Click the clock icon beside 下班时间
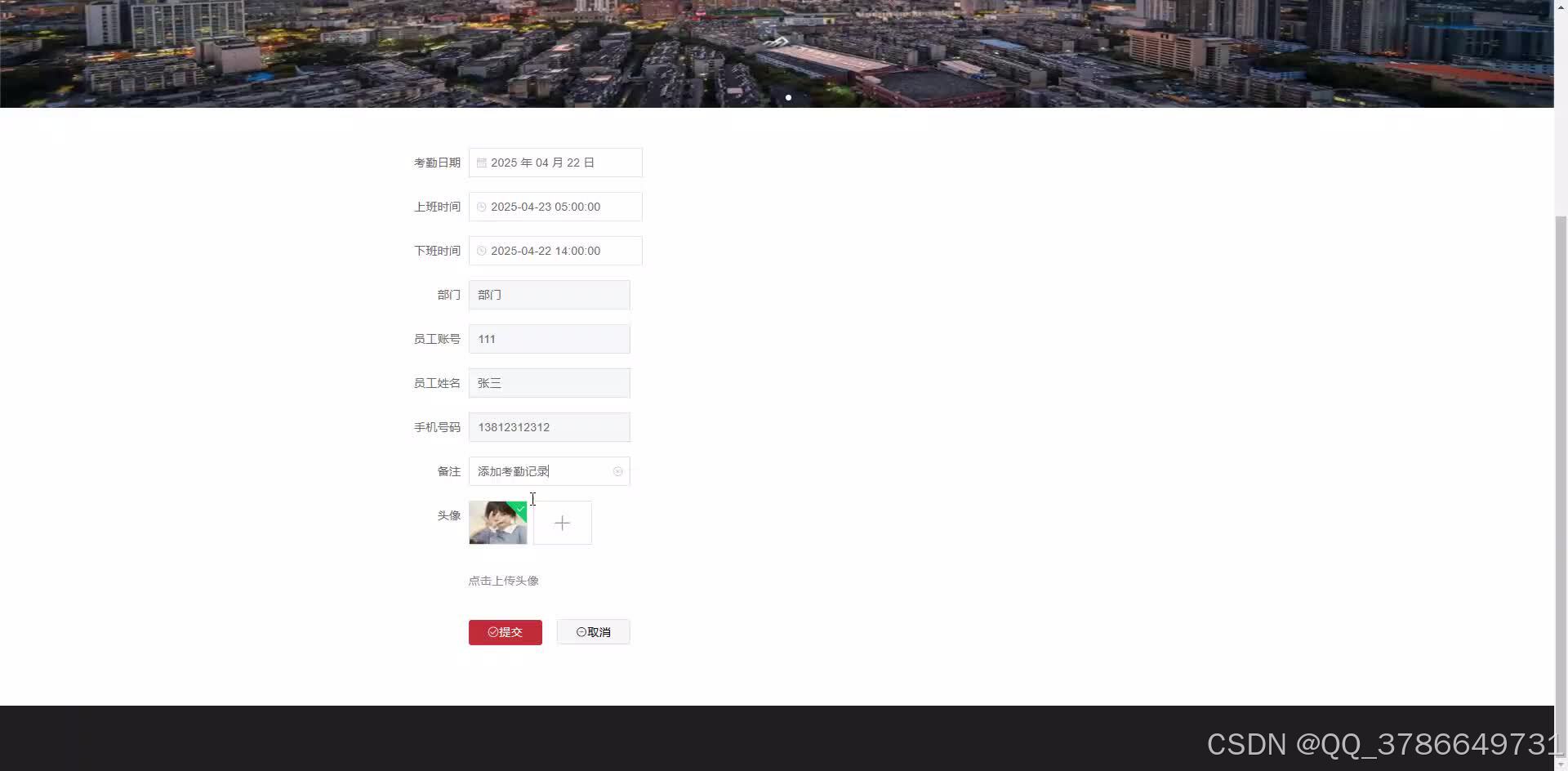This screenshot has width=1568, height=771. click(x=482, y=251)
